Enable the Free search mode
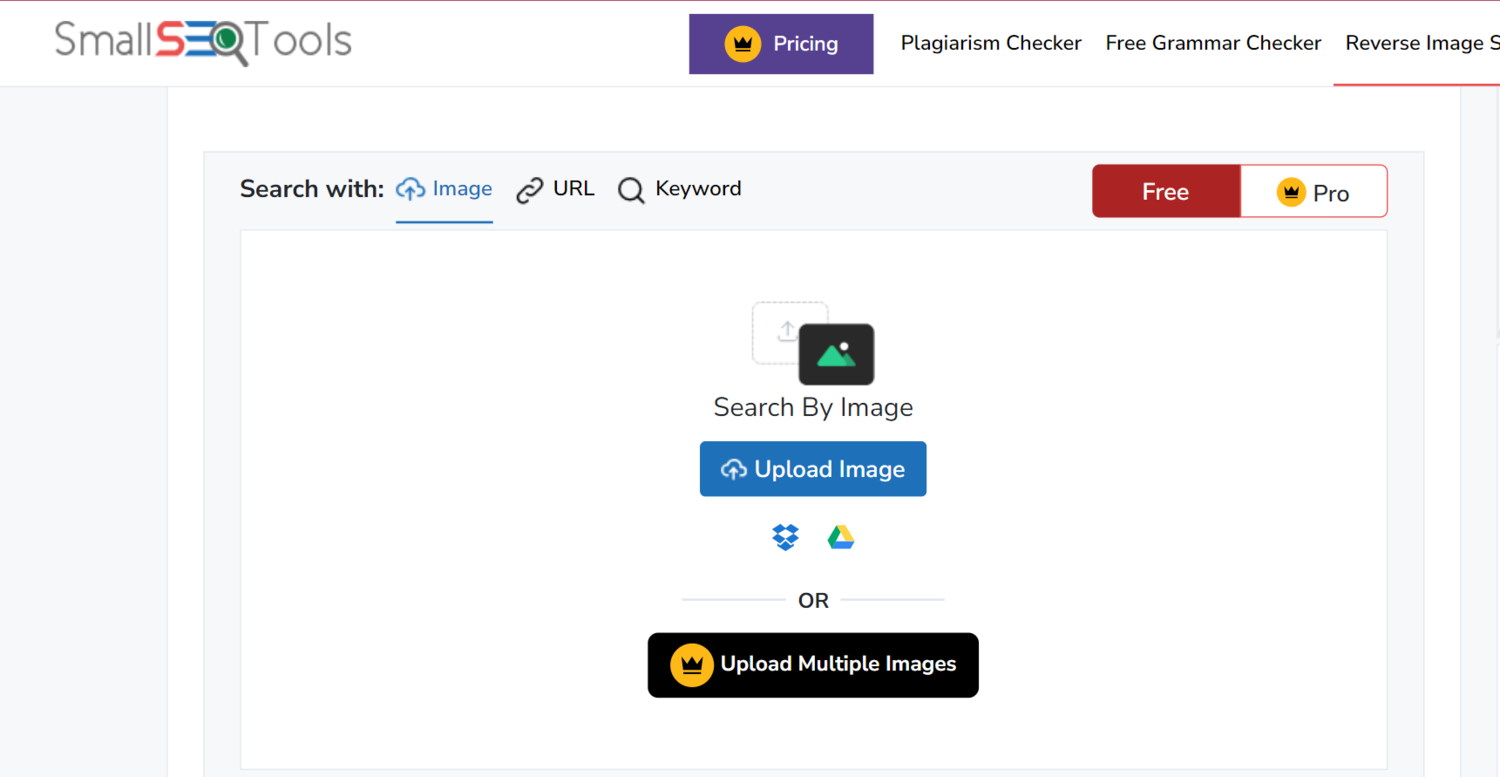 click(1166, 191)
